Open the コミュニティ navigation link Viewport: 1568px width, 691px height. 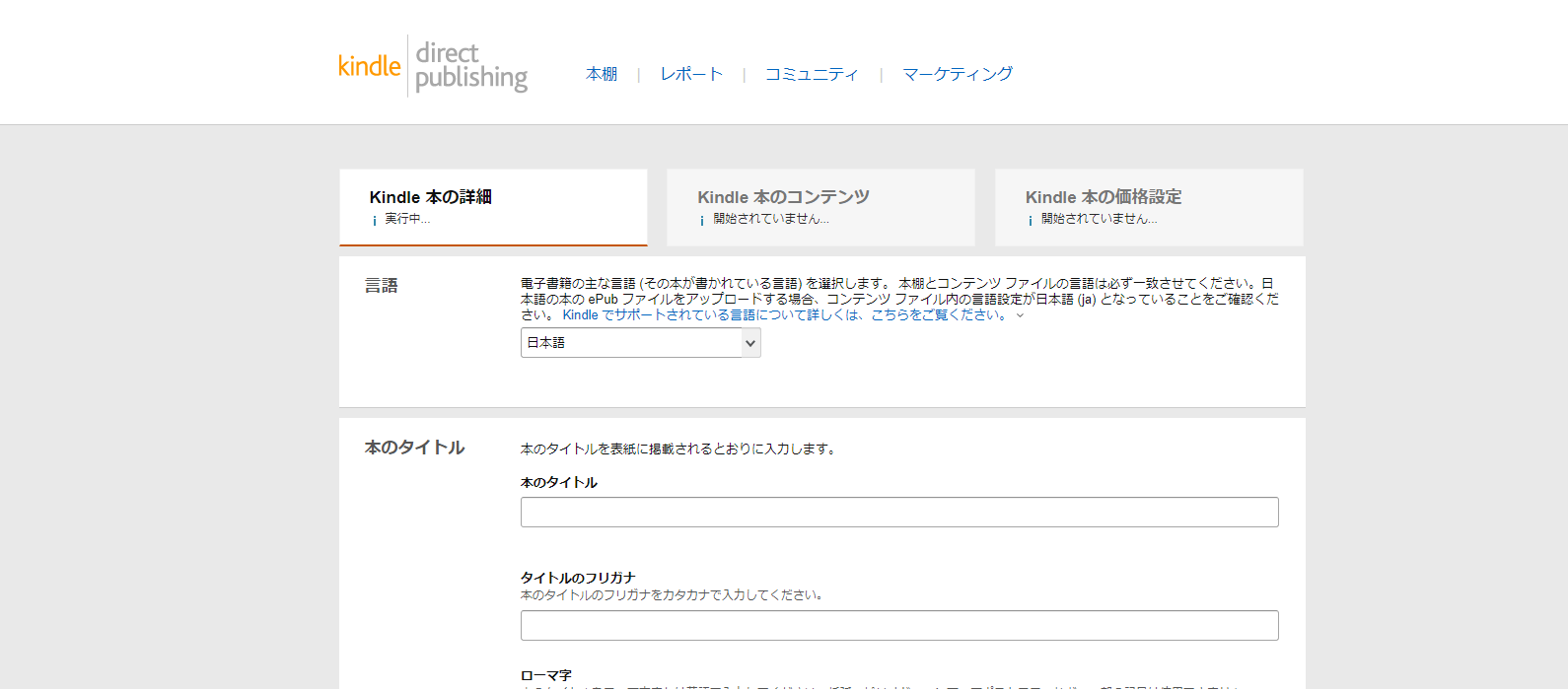812,74
